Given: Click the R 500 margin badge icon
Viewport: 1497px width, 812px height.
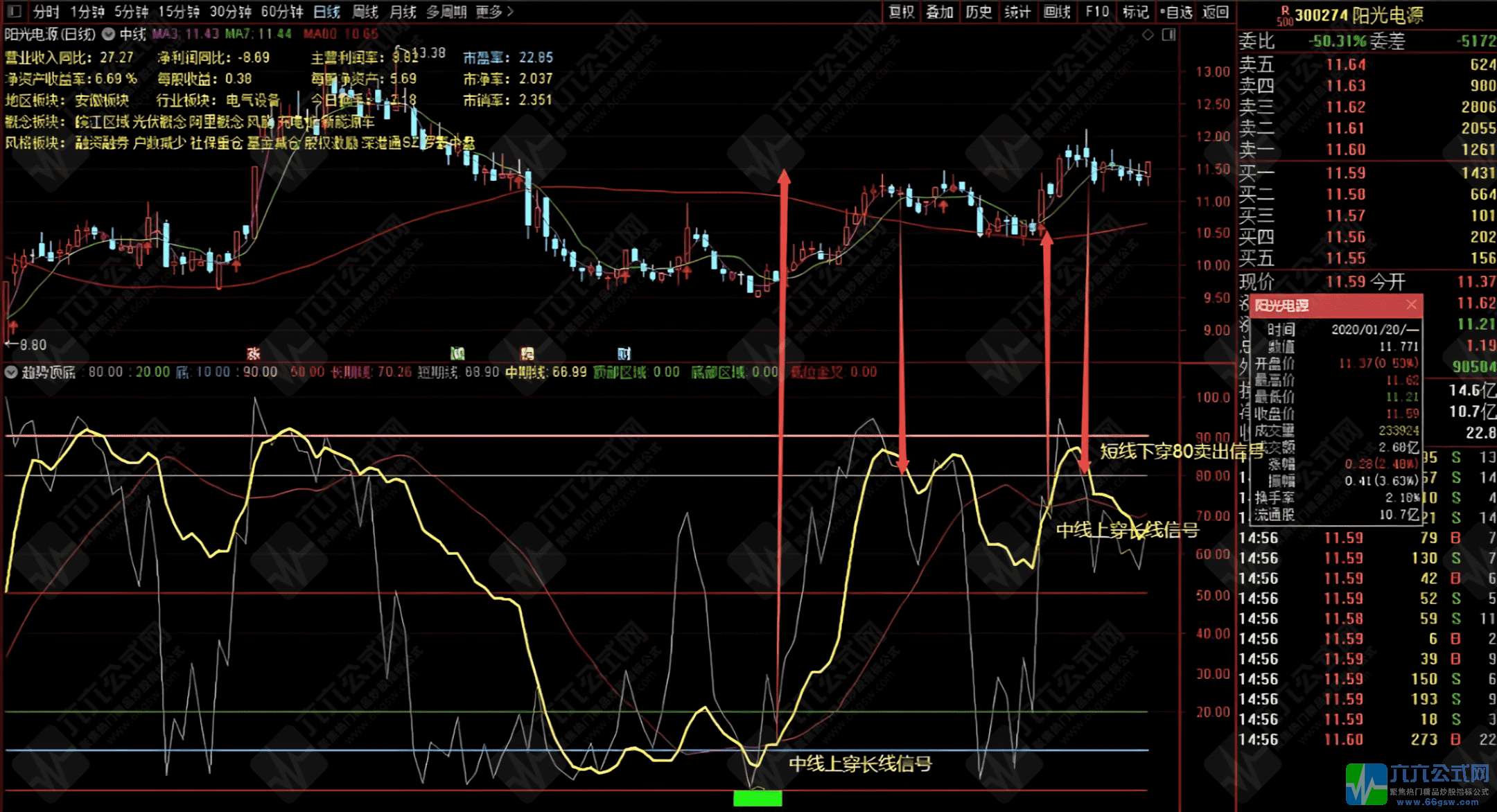Looking at the screenshot, I should [1284, 15].
